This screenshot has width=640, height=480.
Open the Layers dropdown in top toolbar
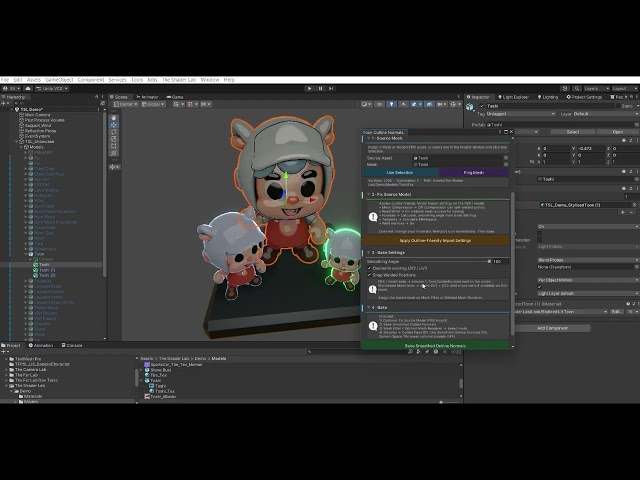pos(596,88)
